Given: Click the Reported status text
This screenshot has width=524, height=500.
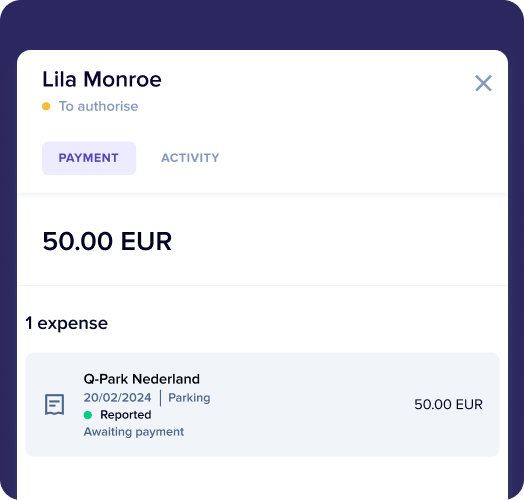Looking at the screenshot, I should [126, 415].
